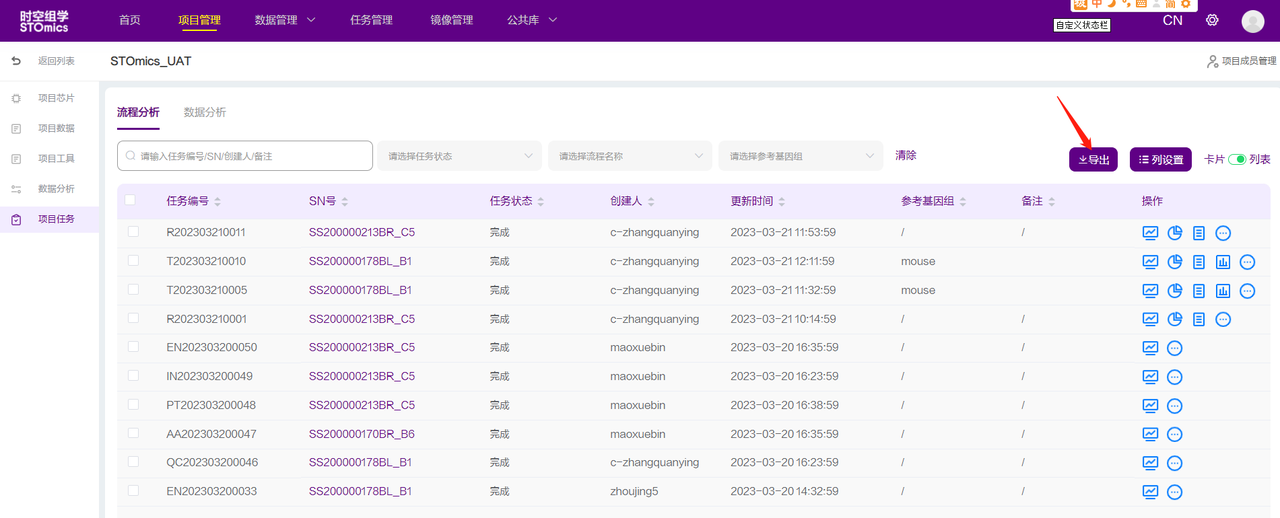Image resolution: width=1280 pixels, height=518 pixels.
Task: Open document report icon for T202303210005
Action: coord(1199,291)
